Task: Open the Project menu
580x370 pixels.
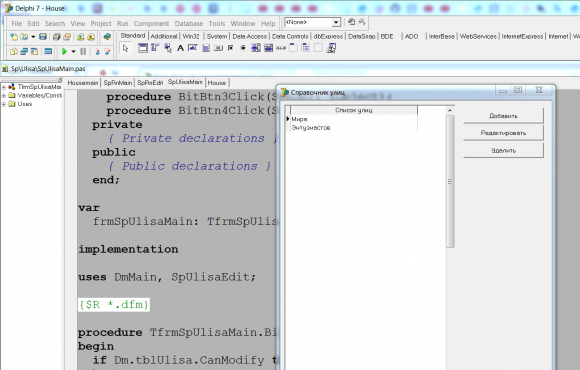Action: pyautogui.click(x=101, y=23)
